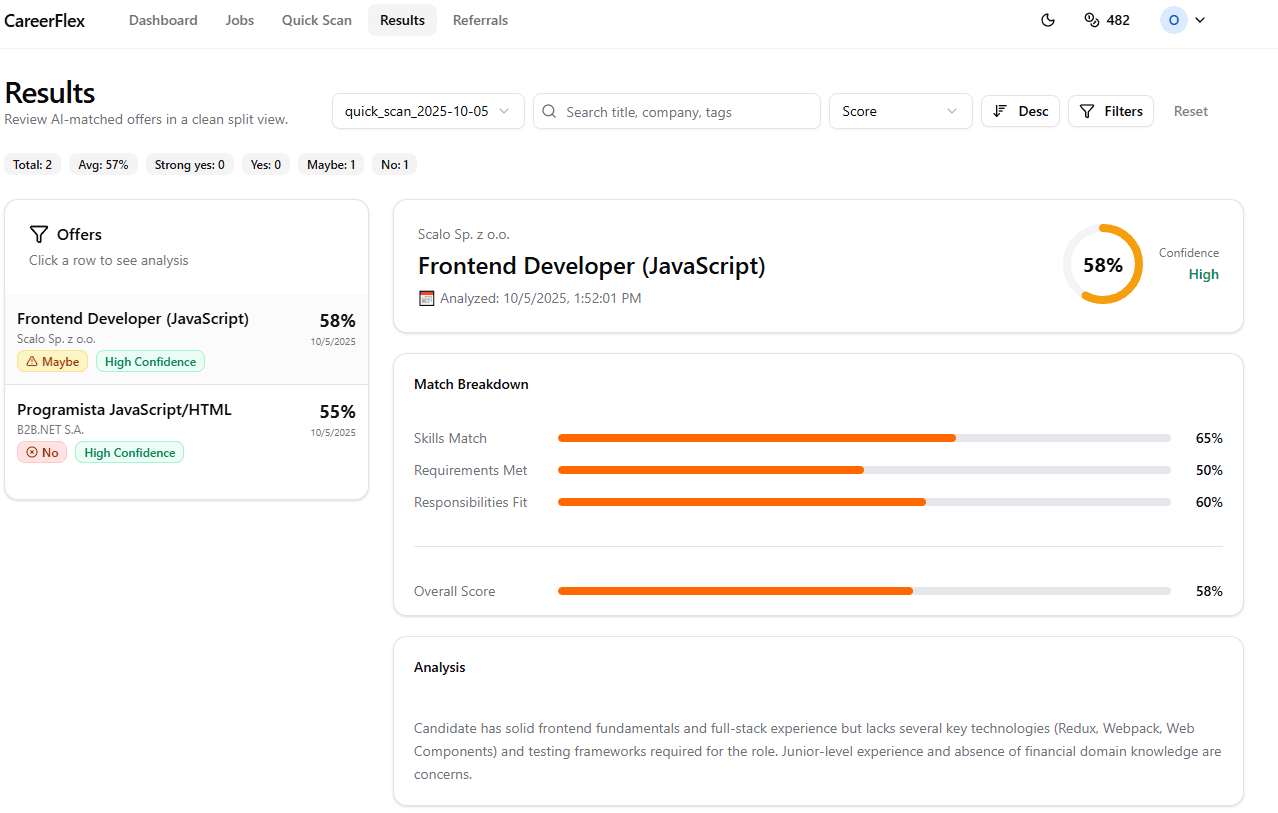Toggle dark mode with the moon icon
This screenshot has height=813, width=1278.
[1047, 20]
